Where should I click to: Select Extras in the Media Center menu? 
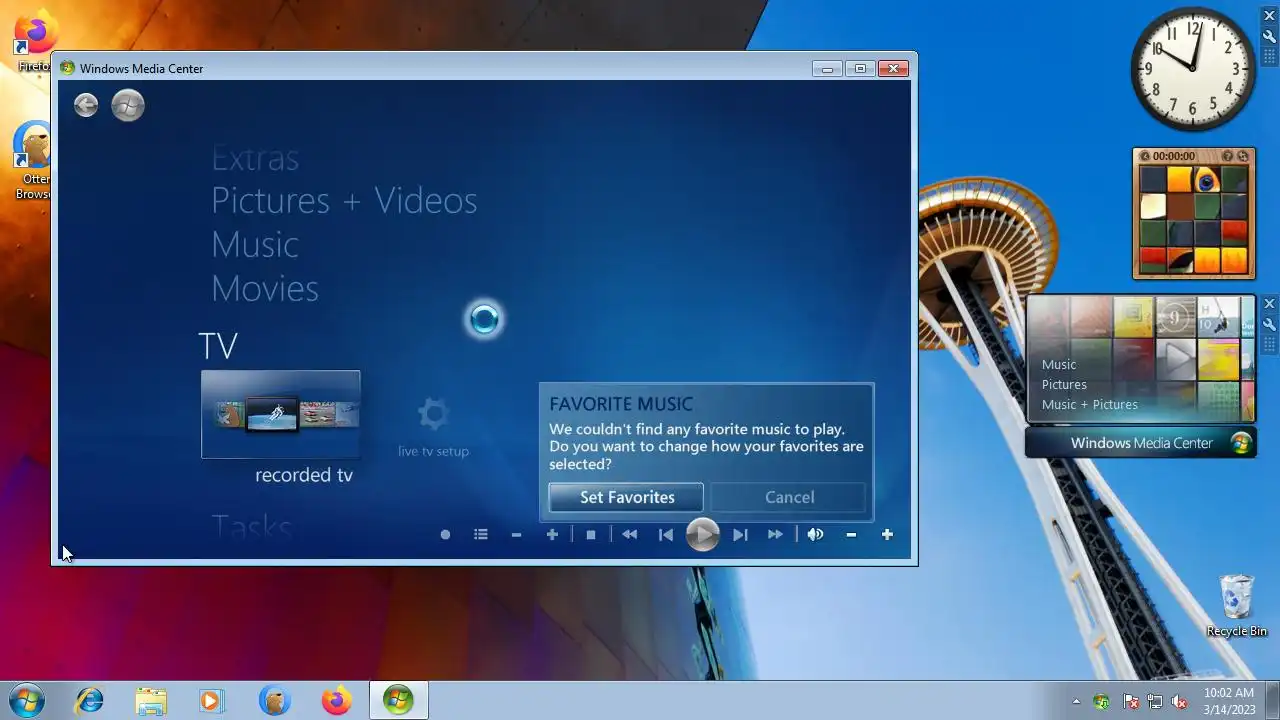point(255,158)
